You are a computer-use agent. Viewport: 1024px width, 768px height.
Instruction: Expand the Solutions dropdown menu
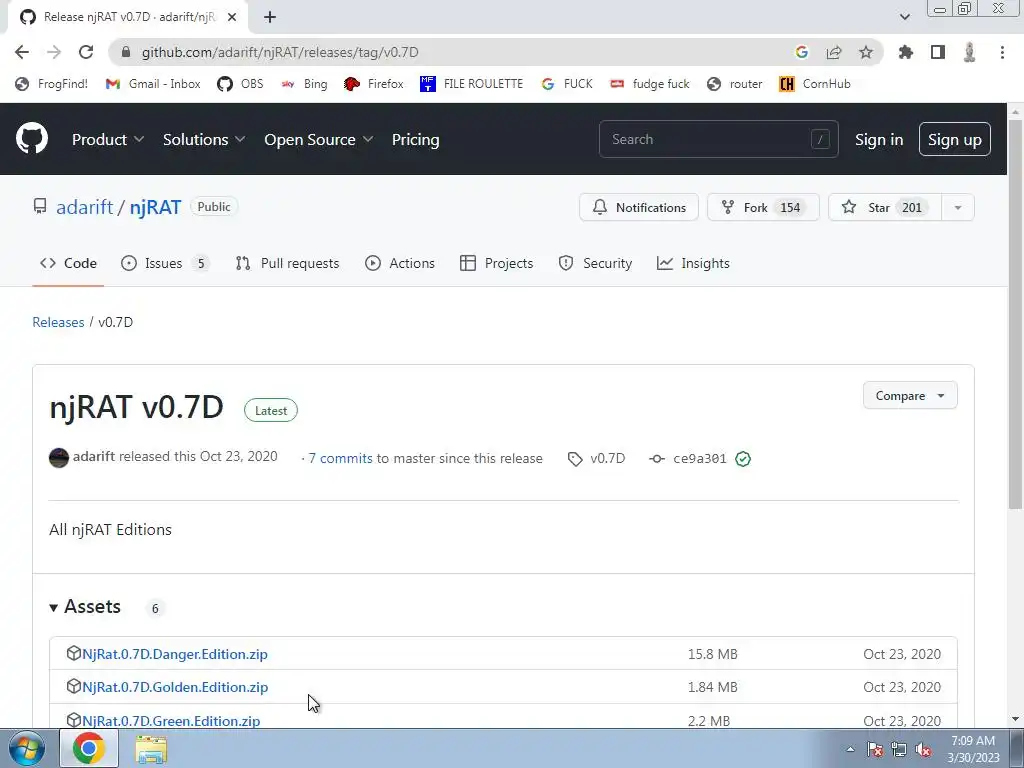tap(204, 139)
